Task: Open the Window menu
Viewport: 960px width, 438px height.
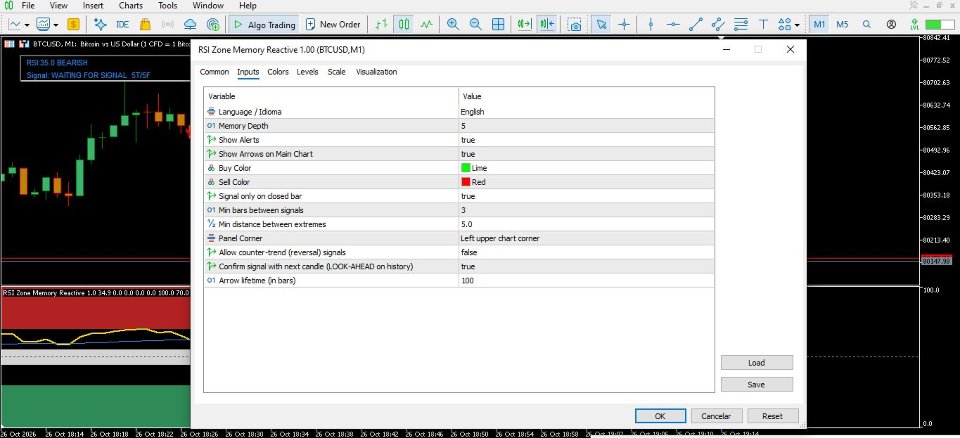Action: 208,6
